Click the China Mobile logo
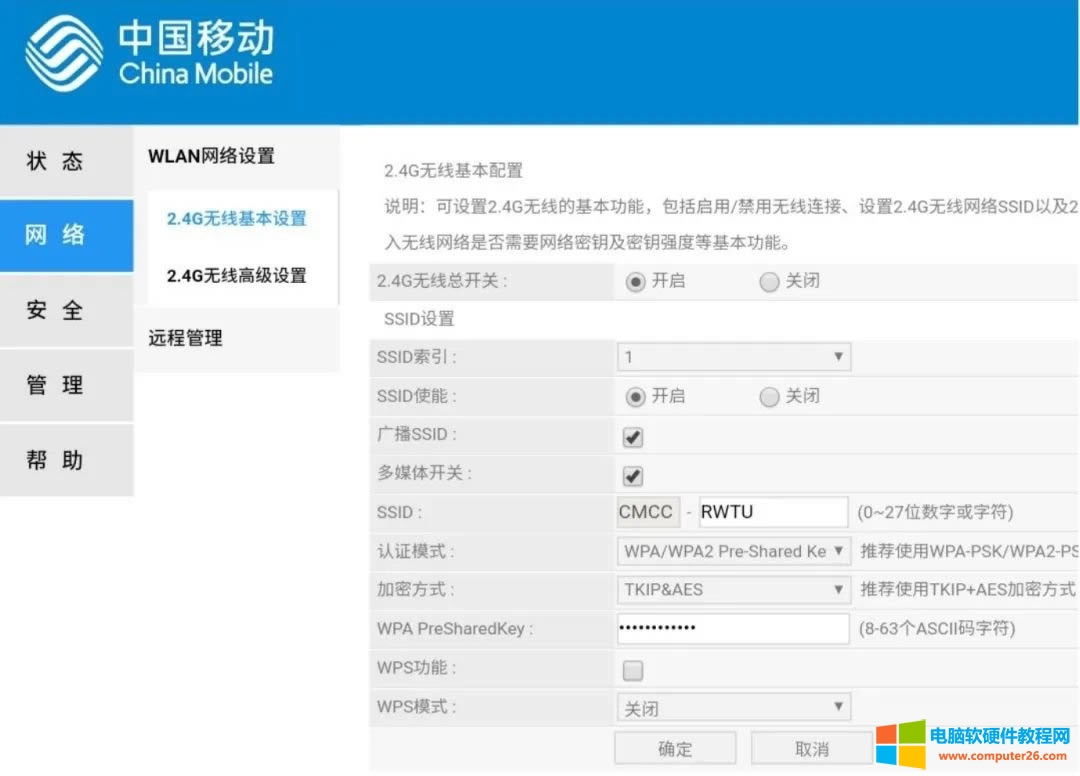The image size is (1080, 776). [x=149, y=53]
